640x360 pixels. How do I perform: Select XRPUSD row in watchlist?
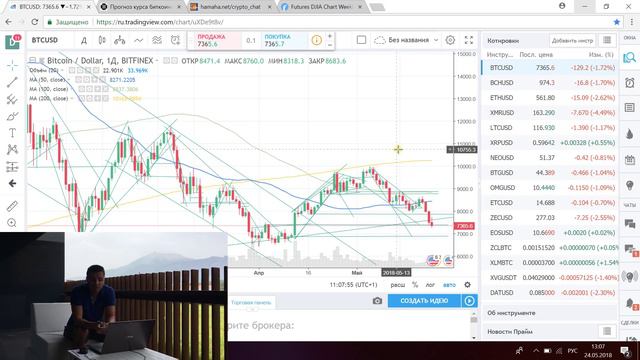(550, 142)
